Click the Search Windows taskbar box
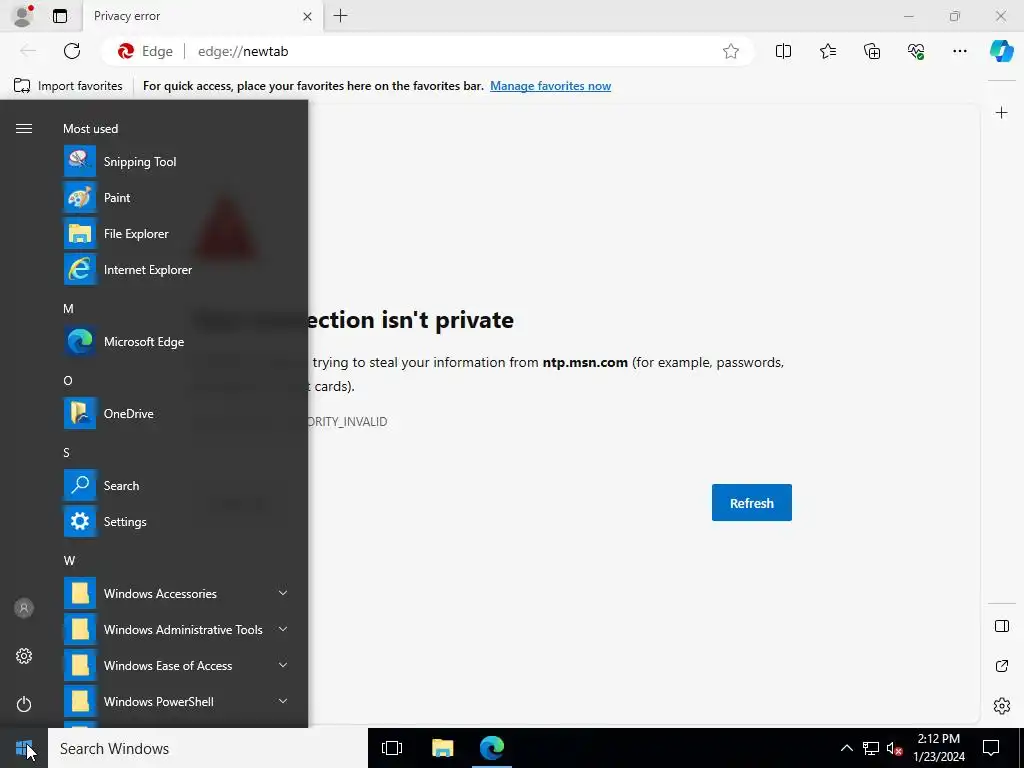The width and height of the screenshot is (1024, 768). (x=208, y=748)
